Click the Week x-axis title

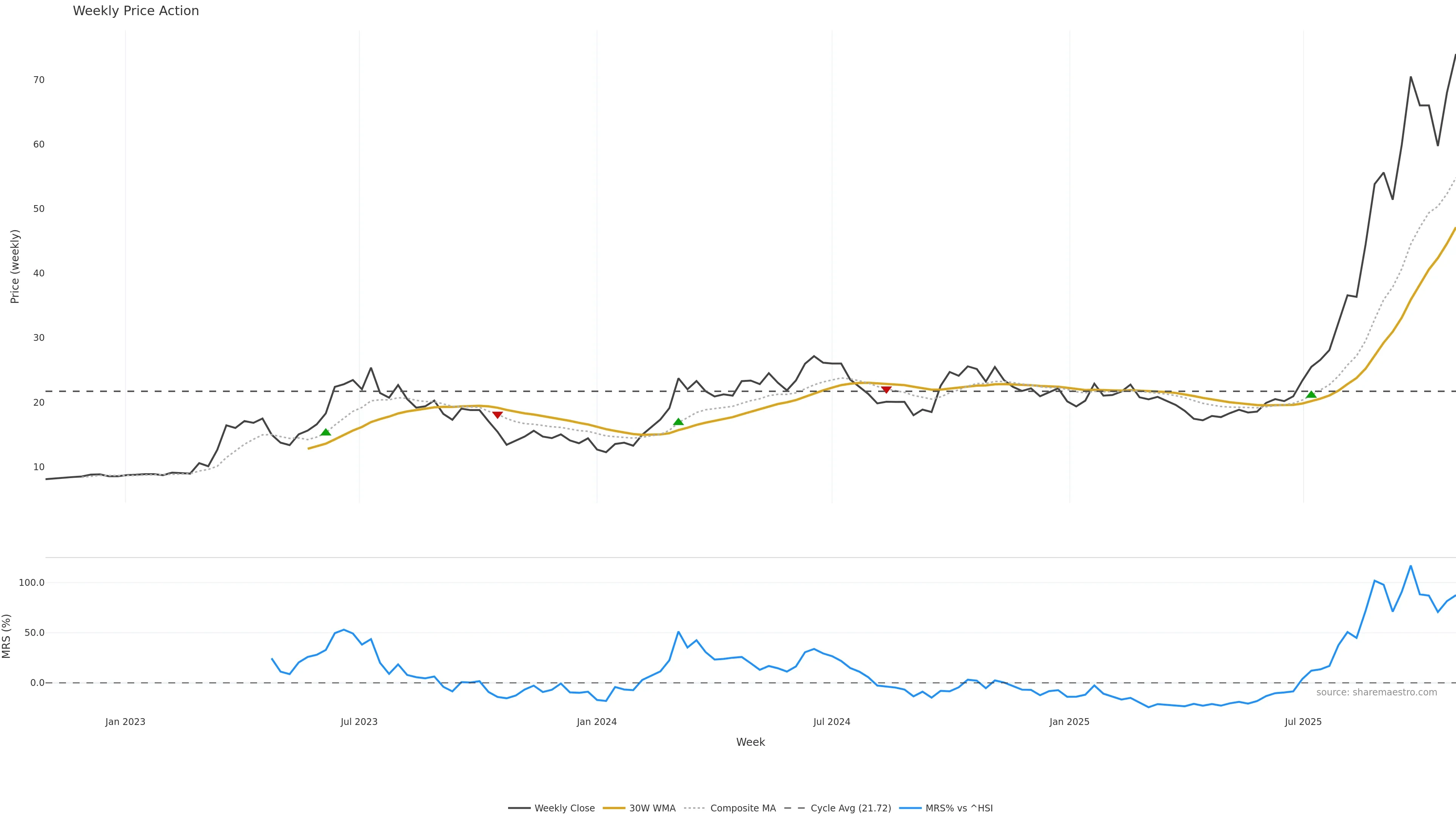pos(750,742)
